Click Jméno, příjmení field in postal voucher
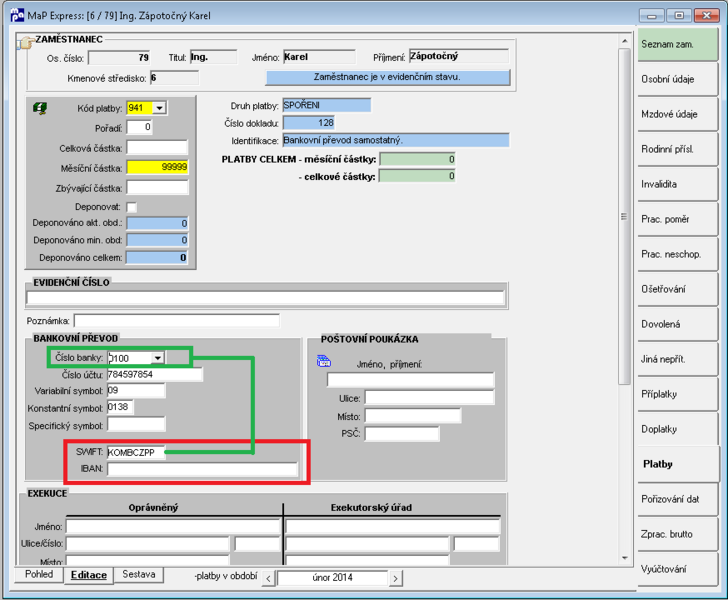This screenshot has height=600, width=728. [x=410, y=380]
